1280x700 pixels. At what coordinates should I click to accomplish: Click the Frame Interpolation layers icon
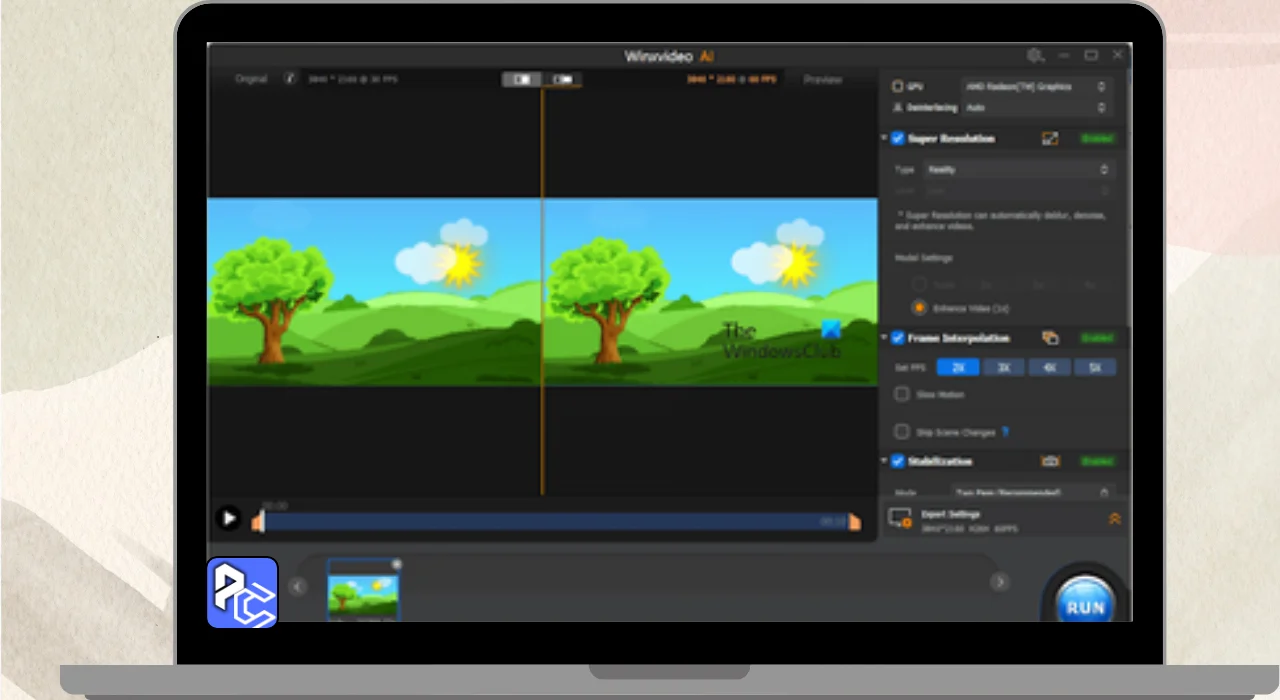tap(1050, 338)
